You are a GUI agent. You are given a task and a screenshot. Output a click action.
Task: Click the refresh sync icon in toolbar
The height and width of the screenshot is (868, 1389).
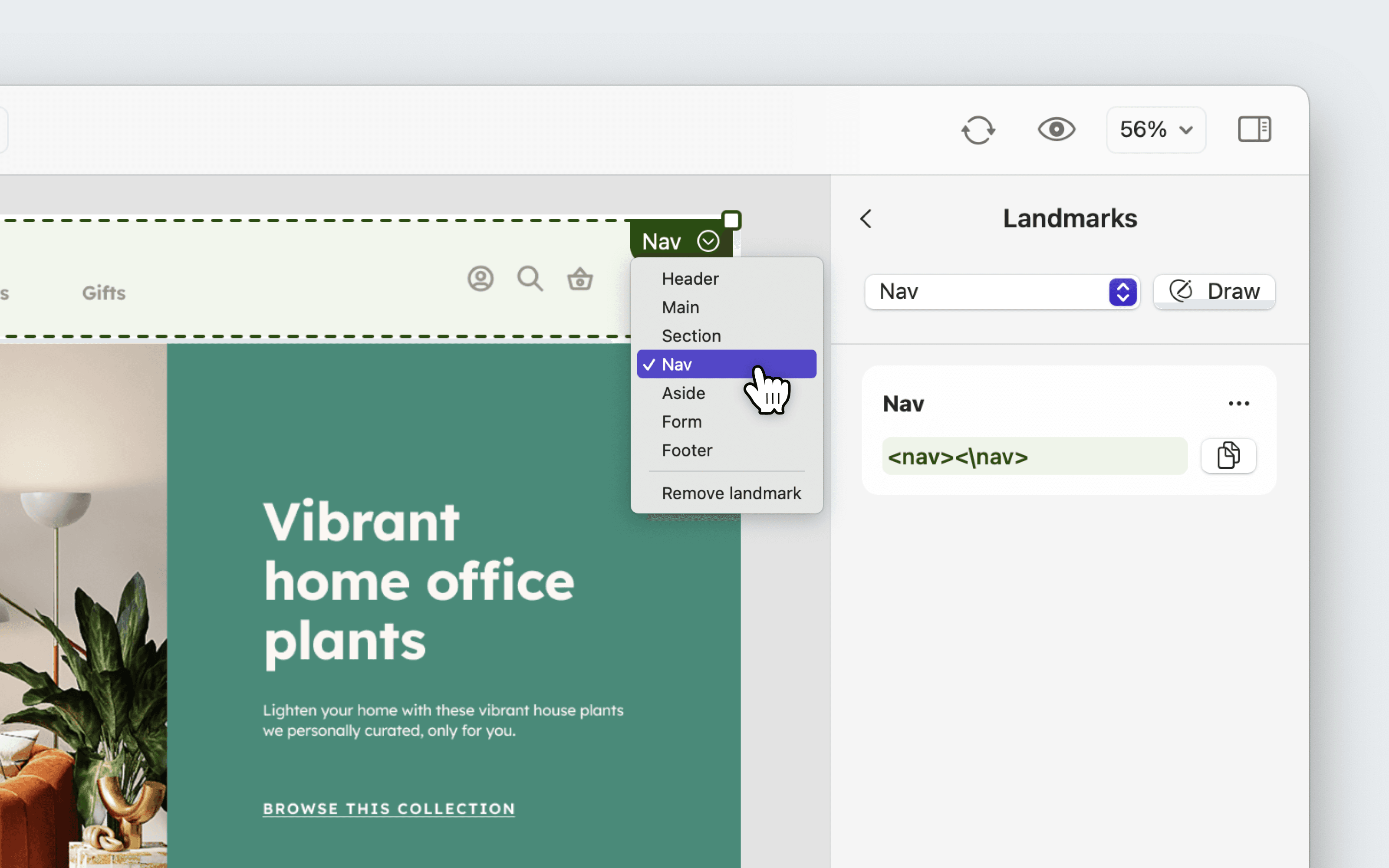978,130
